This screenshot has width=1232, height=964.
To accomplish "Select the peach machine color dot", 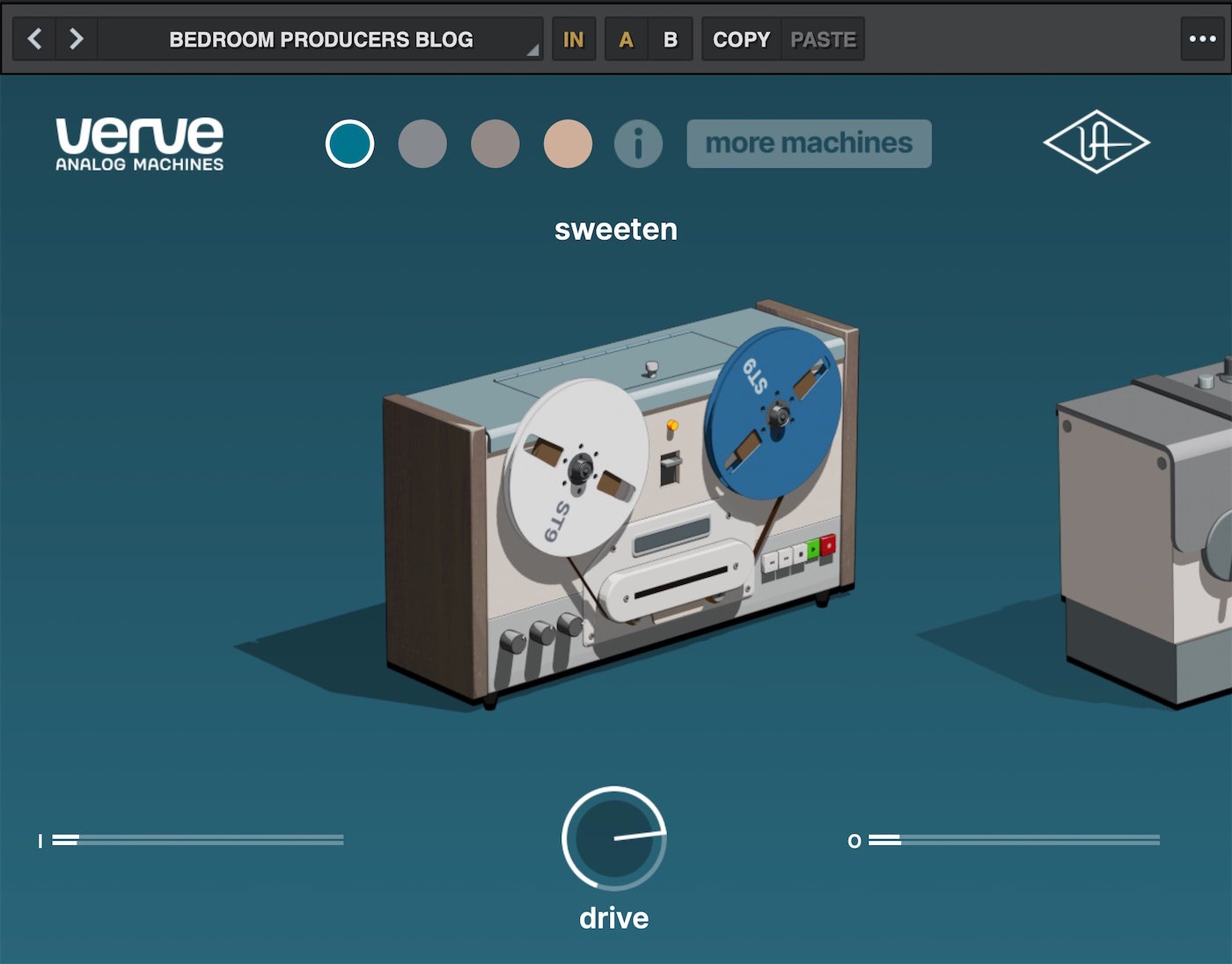I will (568, 143).
